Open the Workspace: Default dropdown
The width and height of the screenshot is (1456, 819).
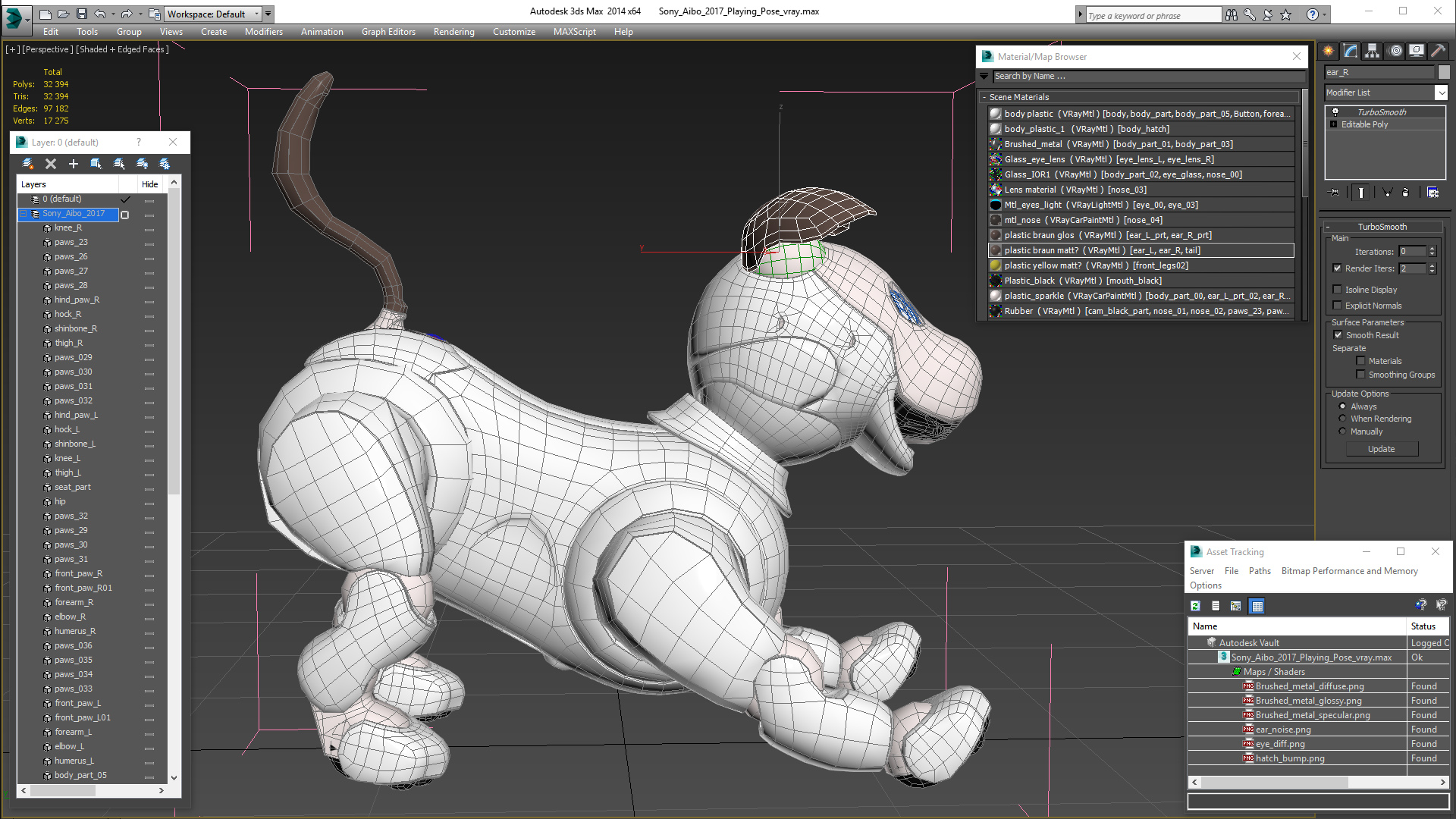[x=213, y=14]
